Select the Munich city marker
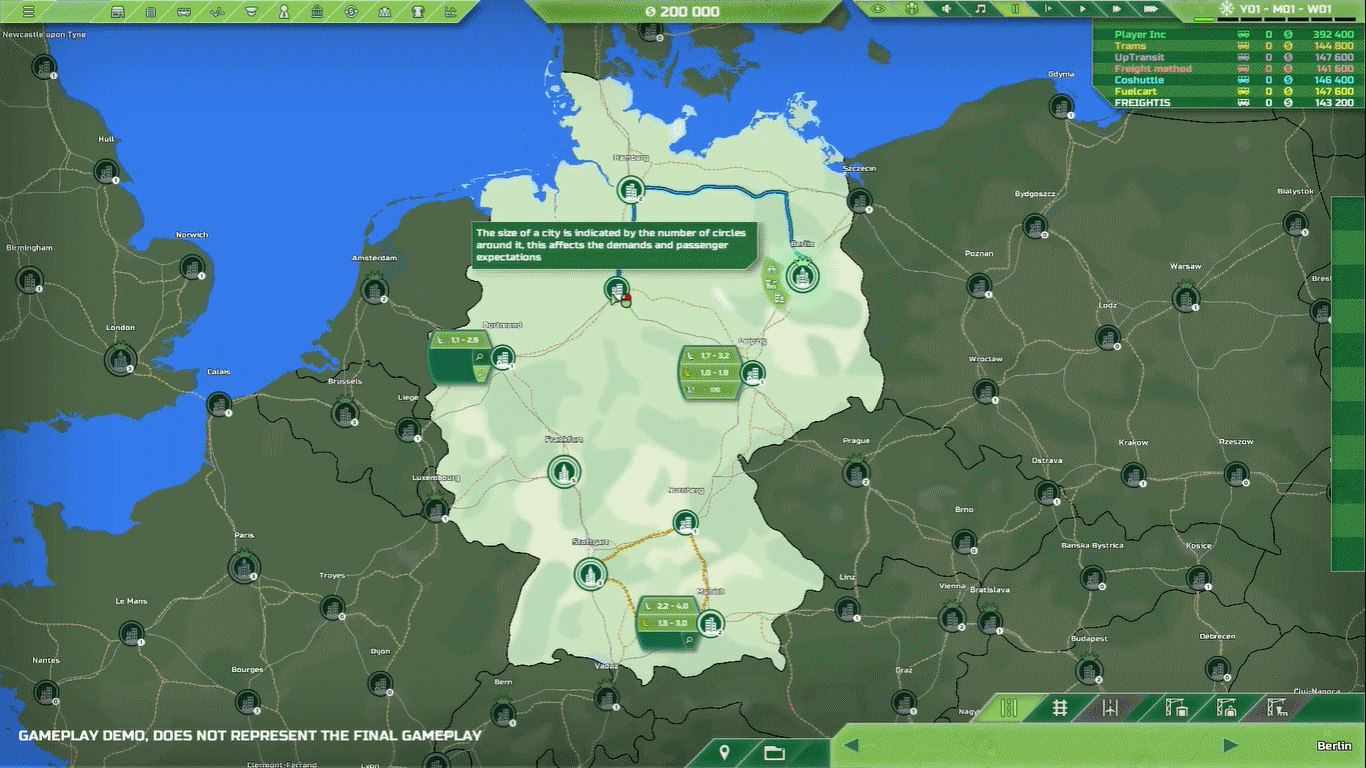This screenshot has width=1366, height=768. (x=711, y=623)
